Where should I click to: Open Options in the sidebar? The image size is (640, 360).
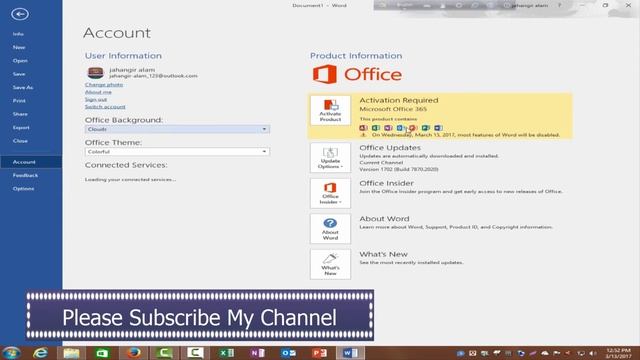click(23, 189)
